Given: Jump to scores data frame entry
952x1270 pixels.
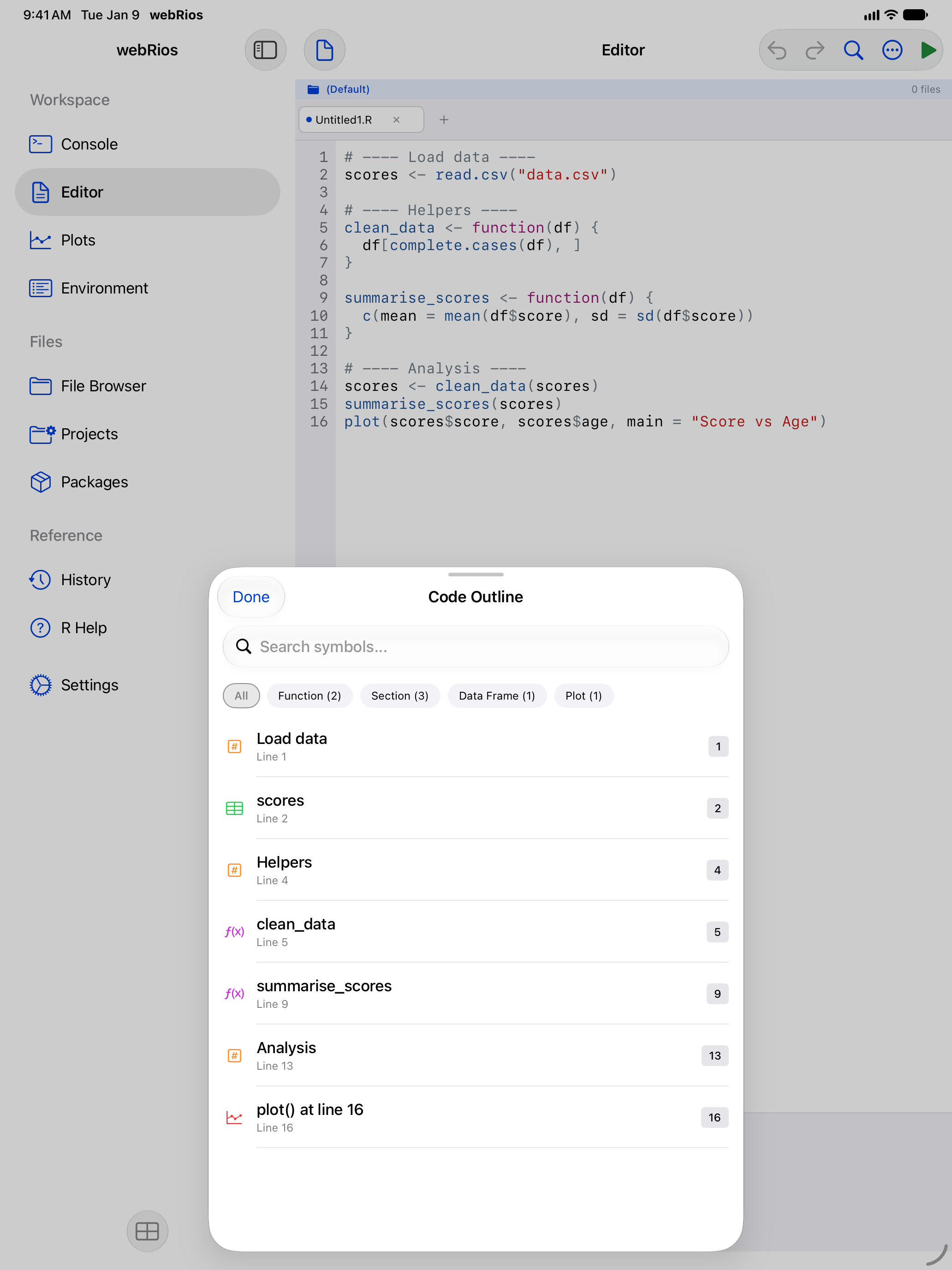Looking at the screenshot, I should pyautogui.click(x=476, y=809).
